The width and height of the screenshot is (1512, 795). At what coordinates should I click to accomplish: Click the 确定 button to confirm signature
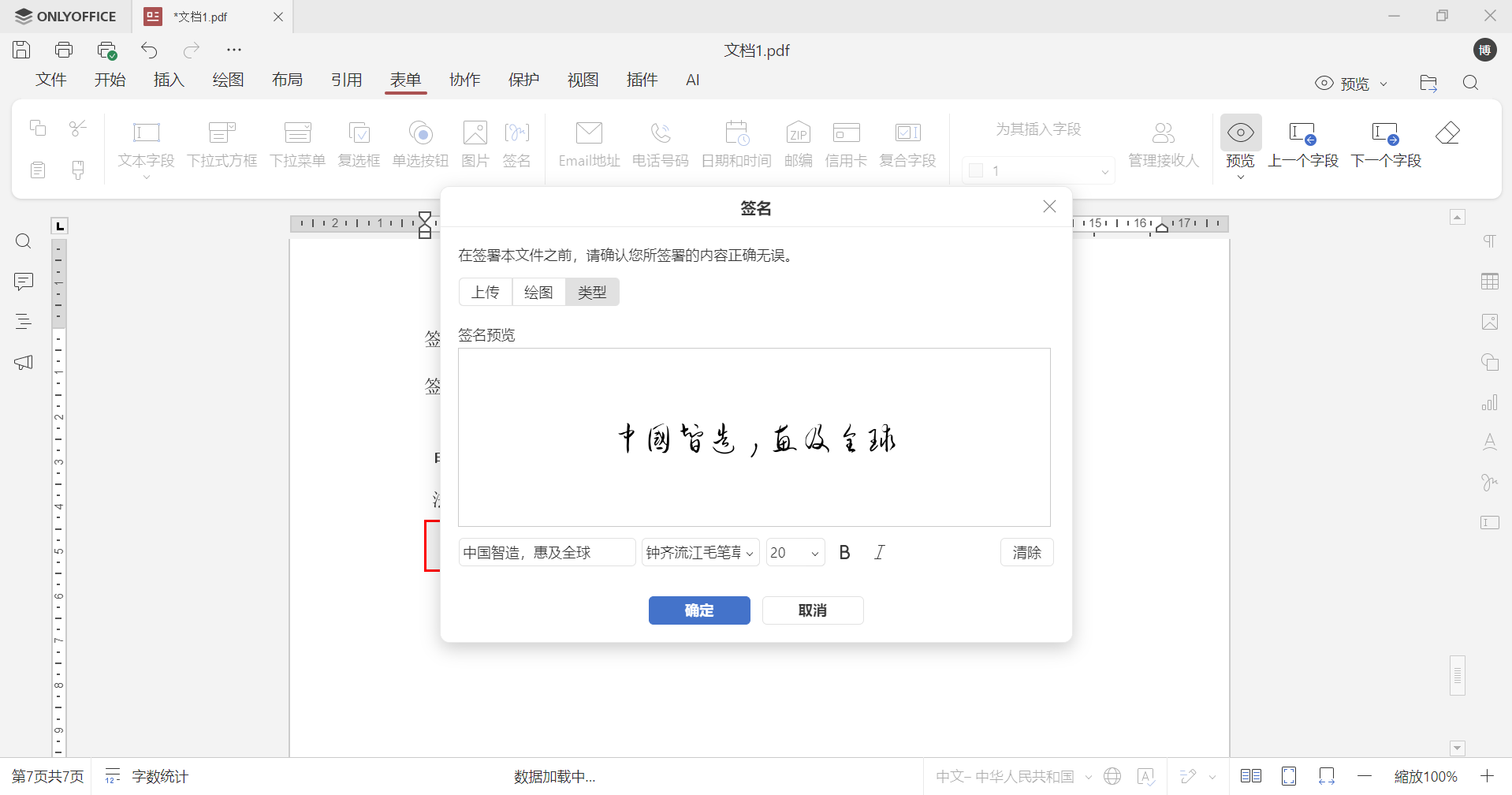point(698,610)
